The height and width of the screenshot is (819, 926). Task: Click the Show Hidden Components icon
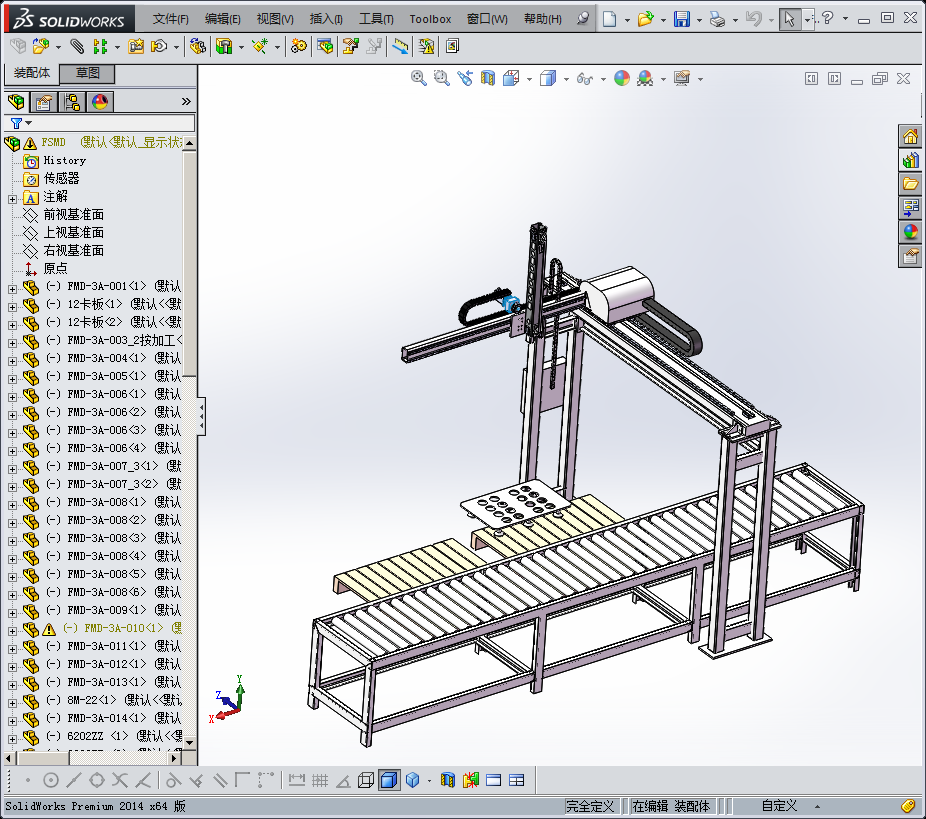(197, 46)
